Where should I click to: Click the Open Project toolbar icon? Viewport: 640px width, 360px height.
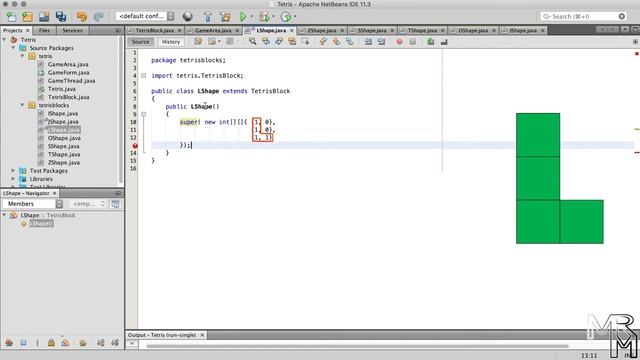(44, 16)
